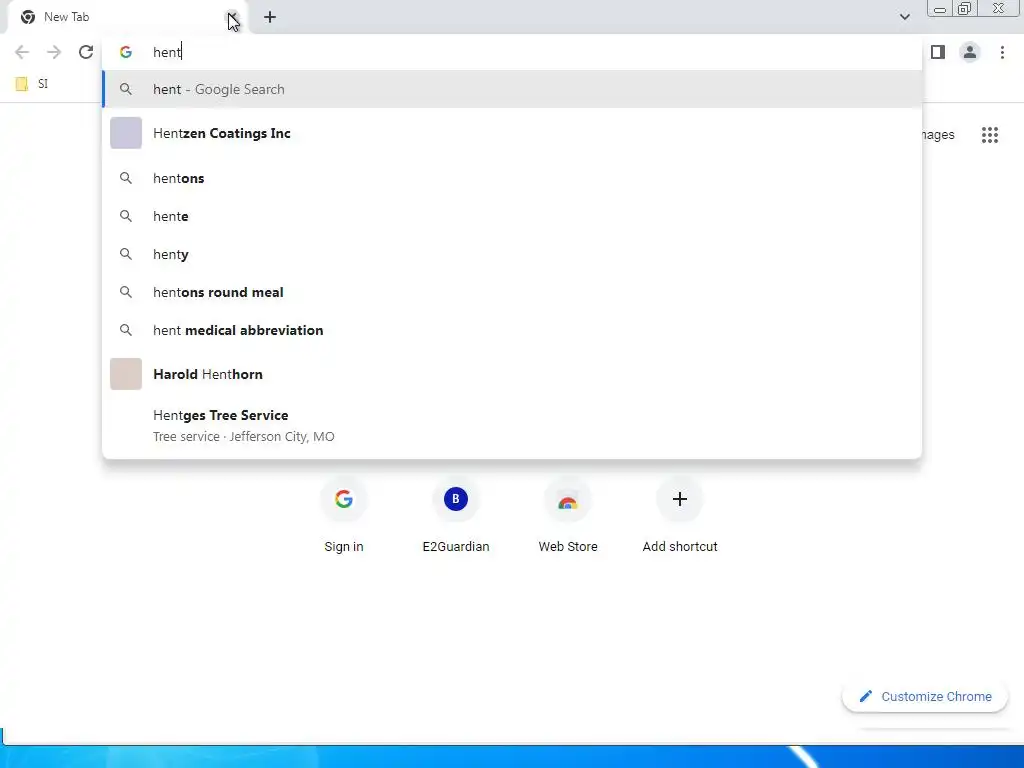Click the Harold Henthorn thumbnail image
The height and width of the screenshot is (768, 1024).
(x=126, y=374)
